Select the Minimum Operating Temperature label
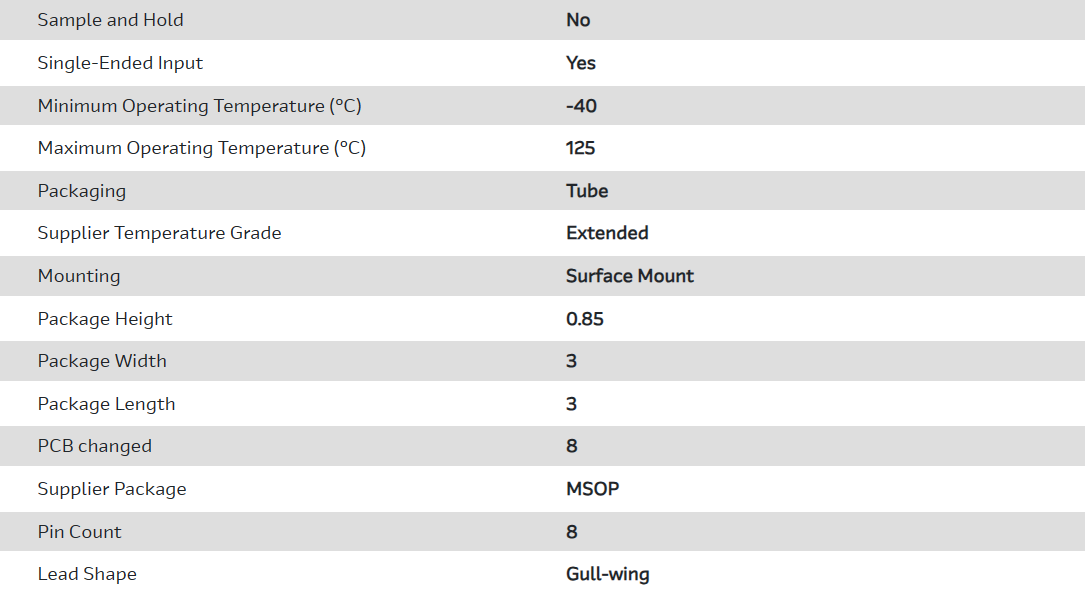Viewport: 1085px width, 591px height. point(199,106)
